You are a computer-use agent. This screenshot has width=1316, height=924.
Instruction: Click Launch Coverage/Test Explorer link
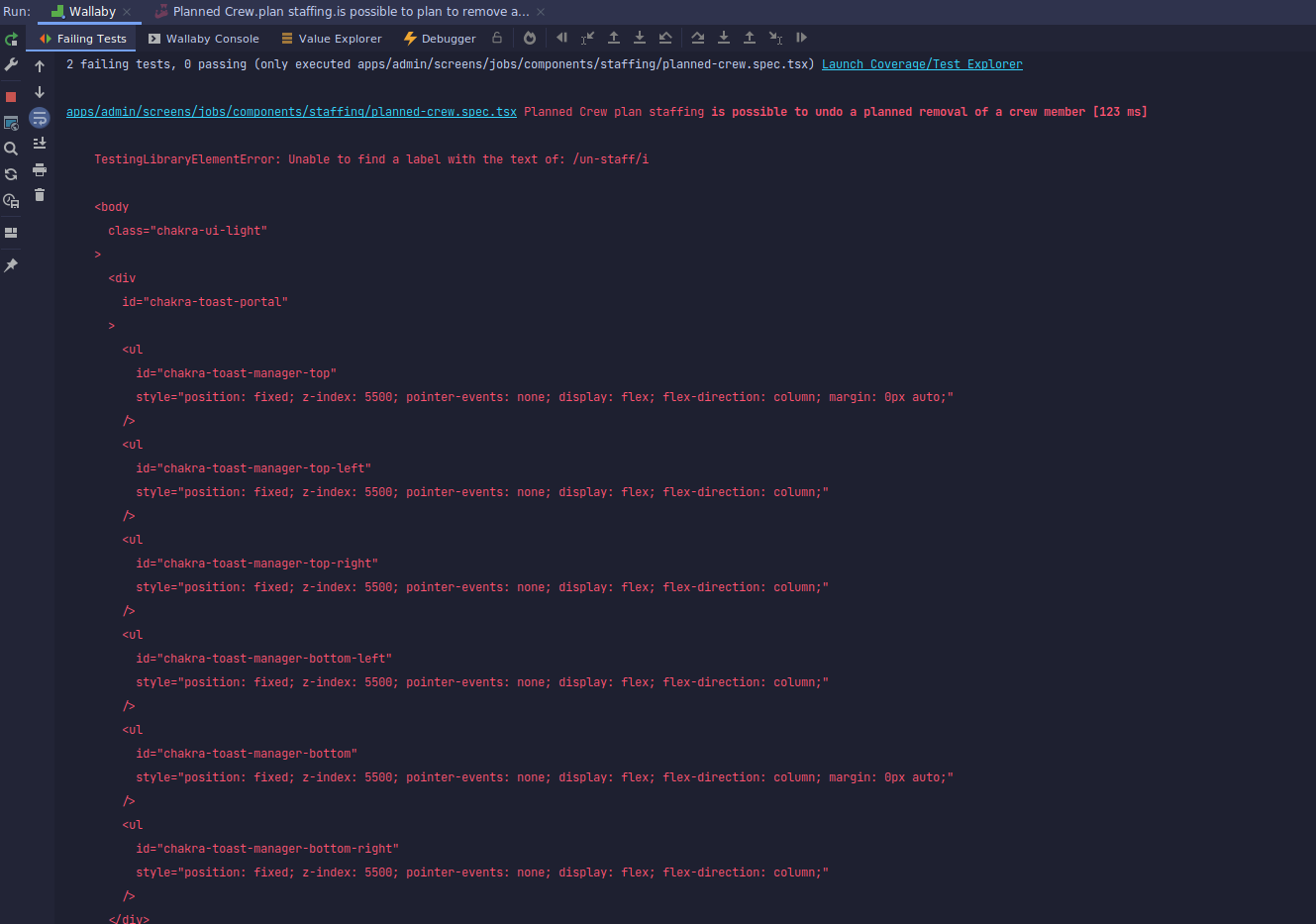[x=921, y=63]
